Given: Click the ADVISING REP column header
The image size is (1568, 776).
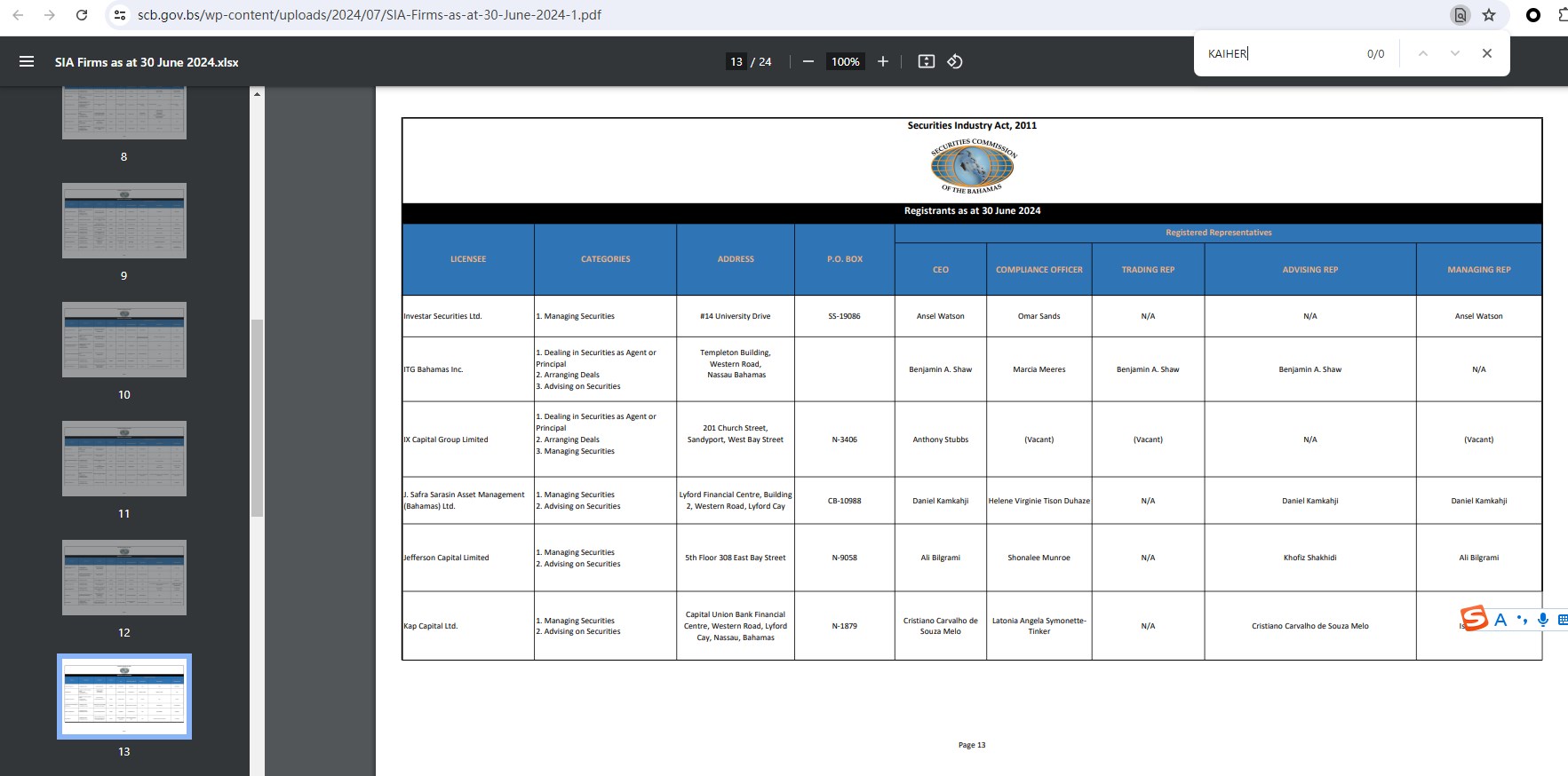Looking at the screenshot, I should tap(1310, 270).
